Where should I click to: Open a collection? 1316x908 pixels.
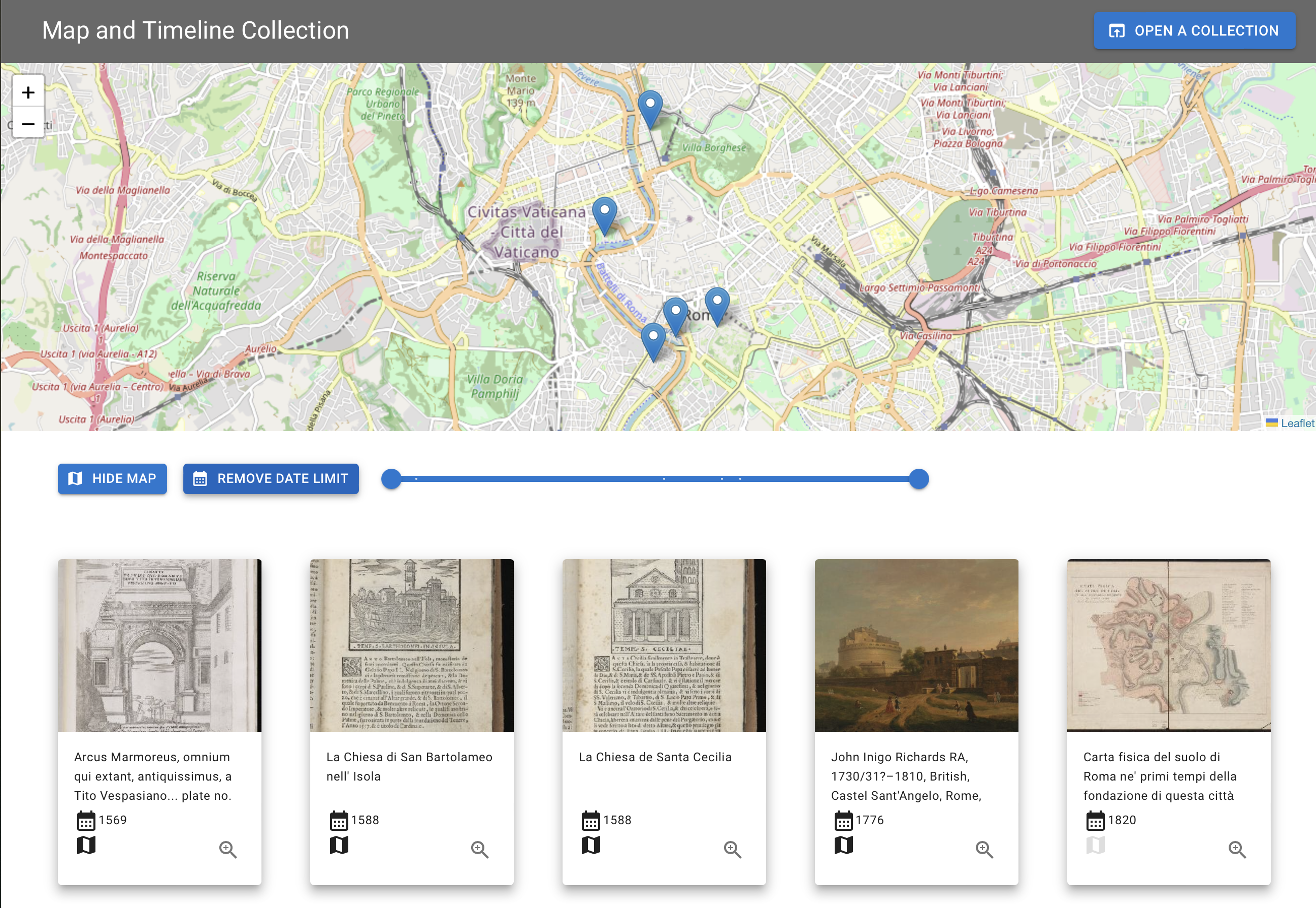click(x=1194, y=30)
